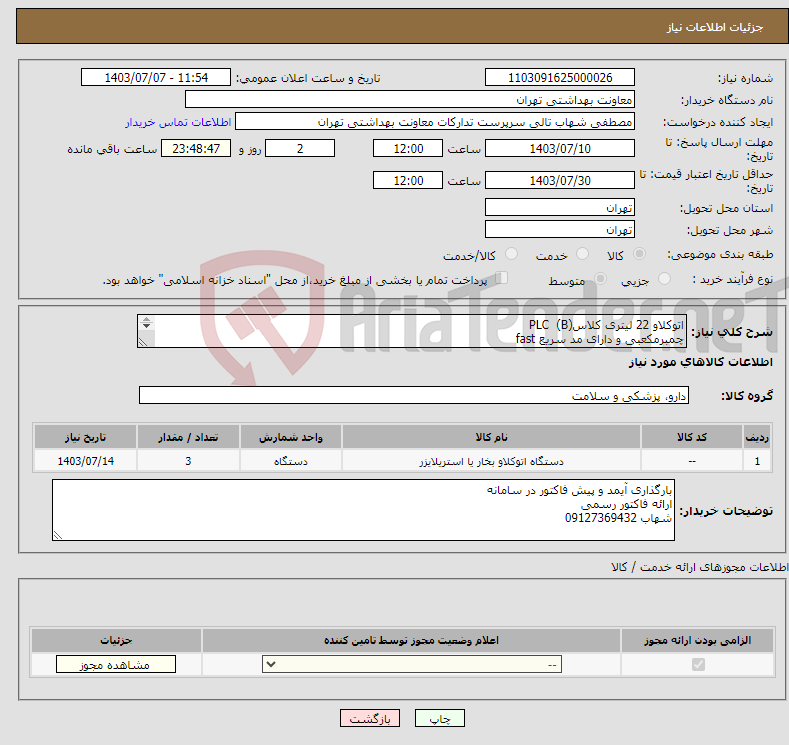The width and height of the screenshot is (789, 745).
Task: Click the unit cell دستگاه
Action: click(x=290, y=461)
